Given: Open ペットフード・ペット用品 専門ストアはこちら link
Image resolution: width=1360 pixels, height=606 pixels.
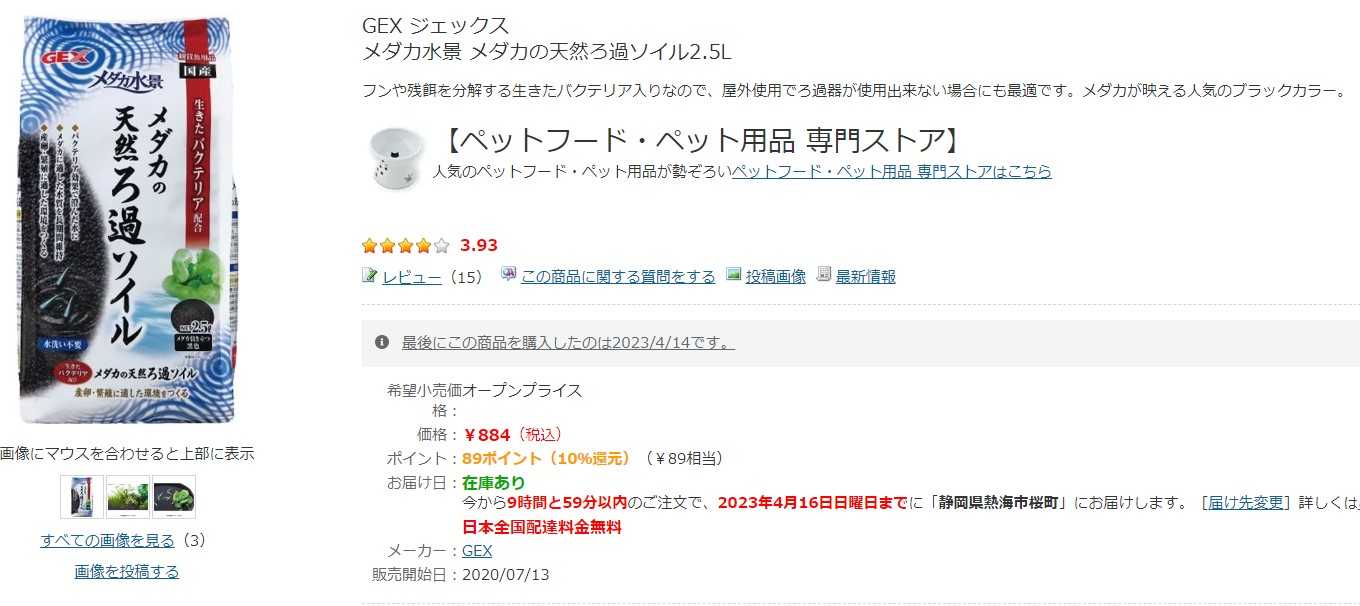Looking at the screenshot, I should [891, 171].
